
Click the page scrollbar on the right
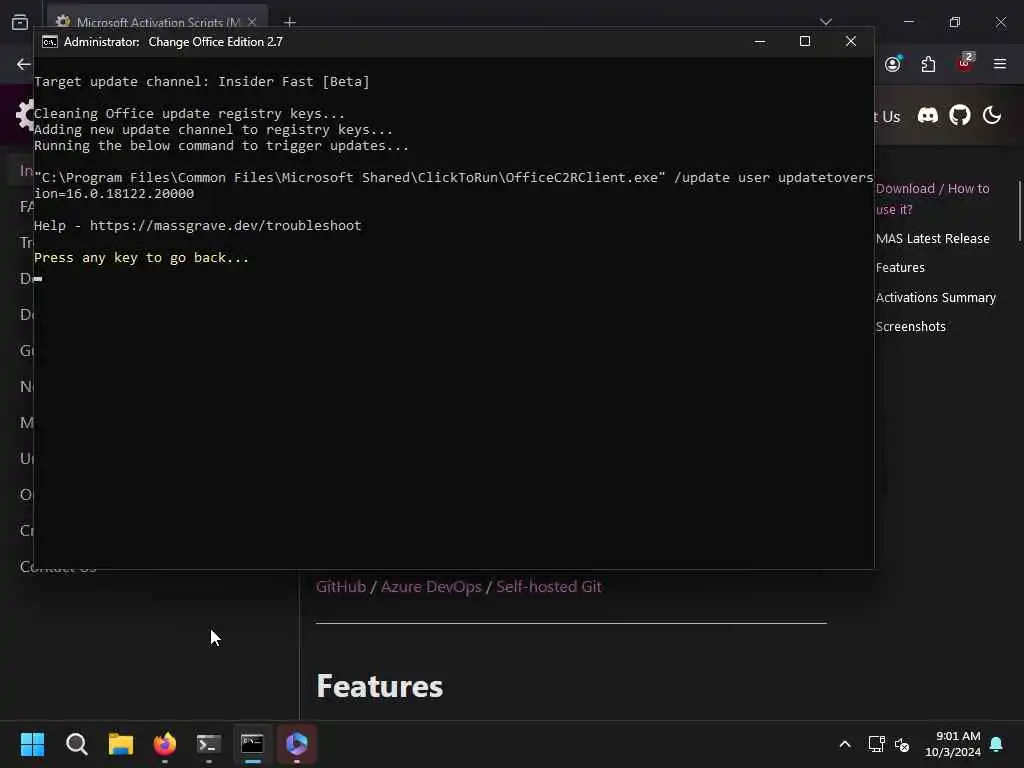[1019, 211]
